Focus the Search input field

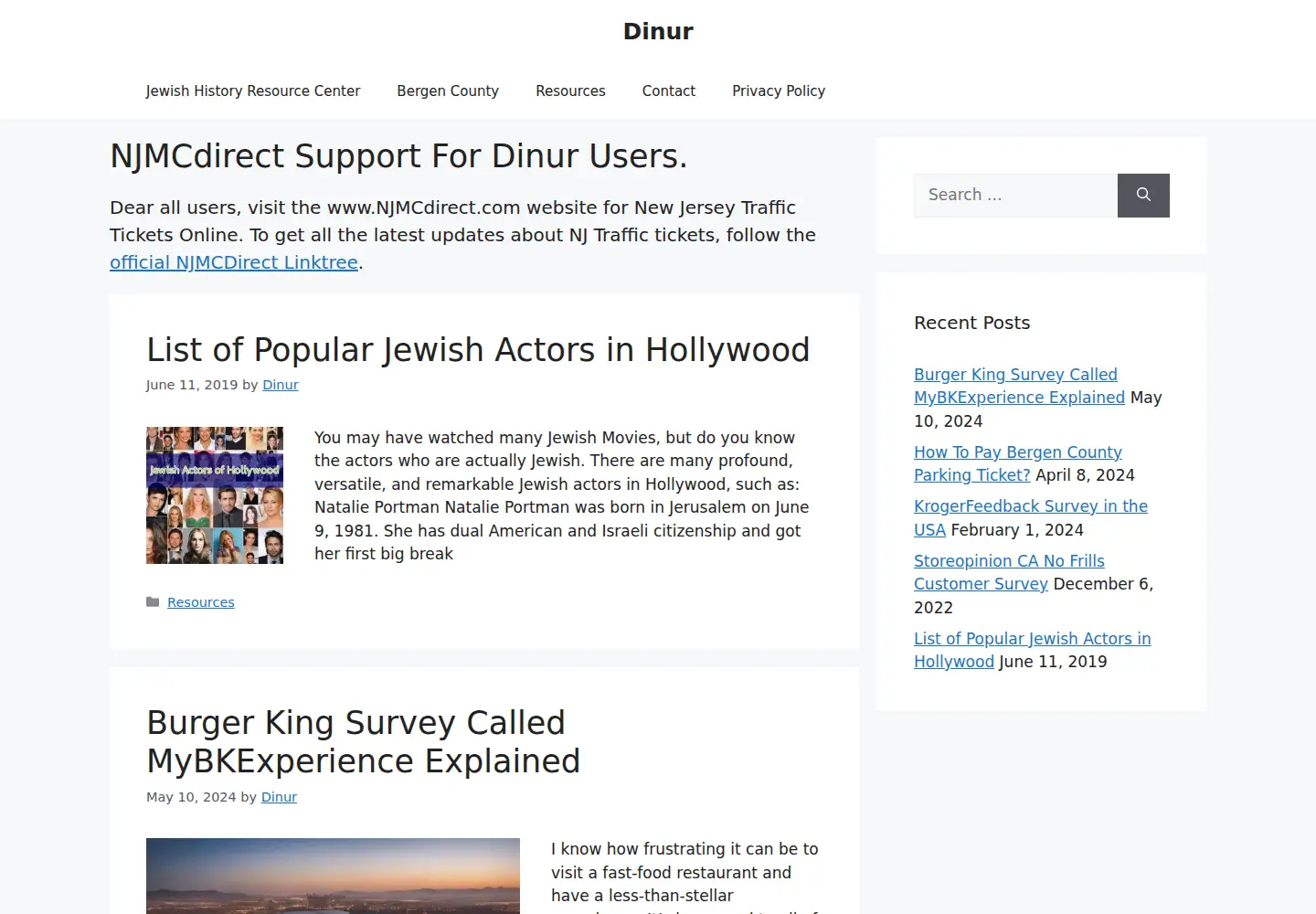(x=1015, y=196)
